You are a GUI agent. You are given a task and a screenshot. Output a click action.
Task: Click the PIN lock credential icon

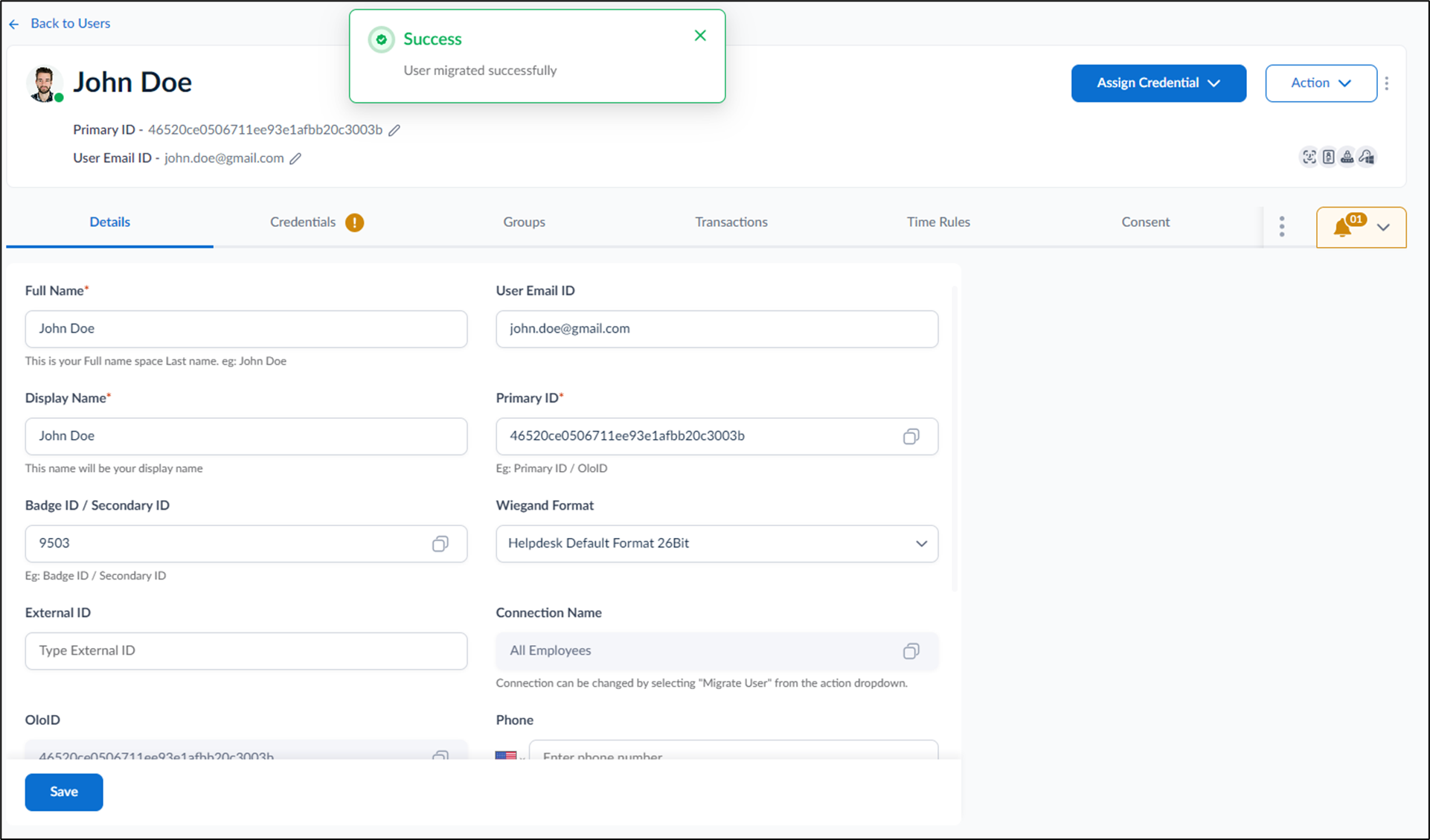click(1347, 157)
